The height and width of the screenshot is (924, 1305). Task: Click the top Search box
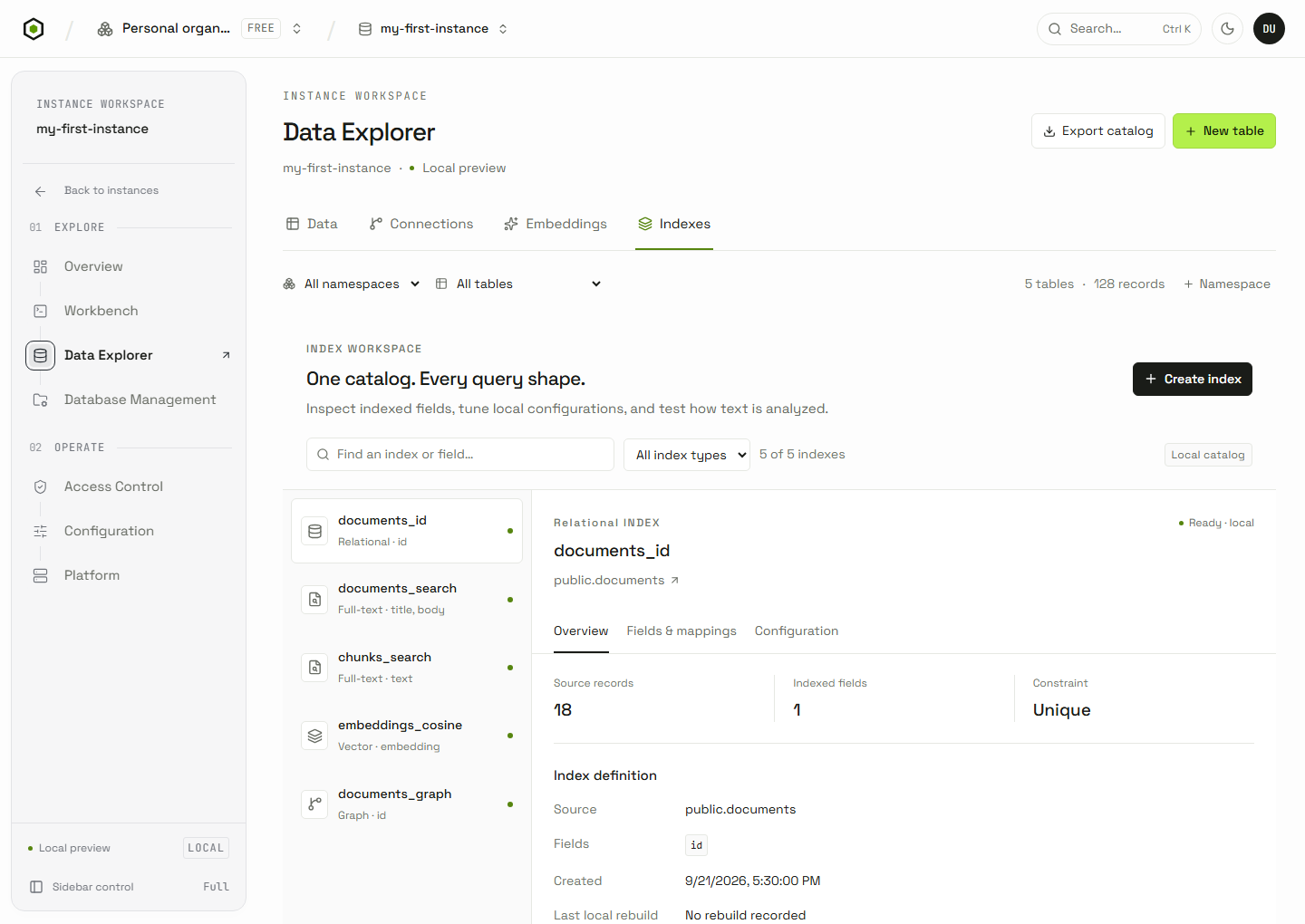click(1119, 29)
